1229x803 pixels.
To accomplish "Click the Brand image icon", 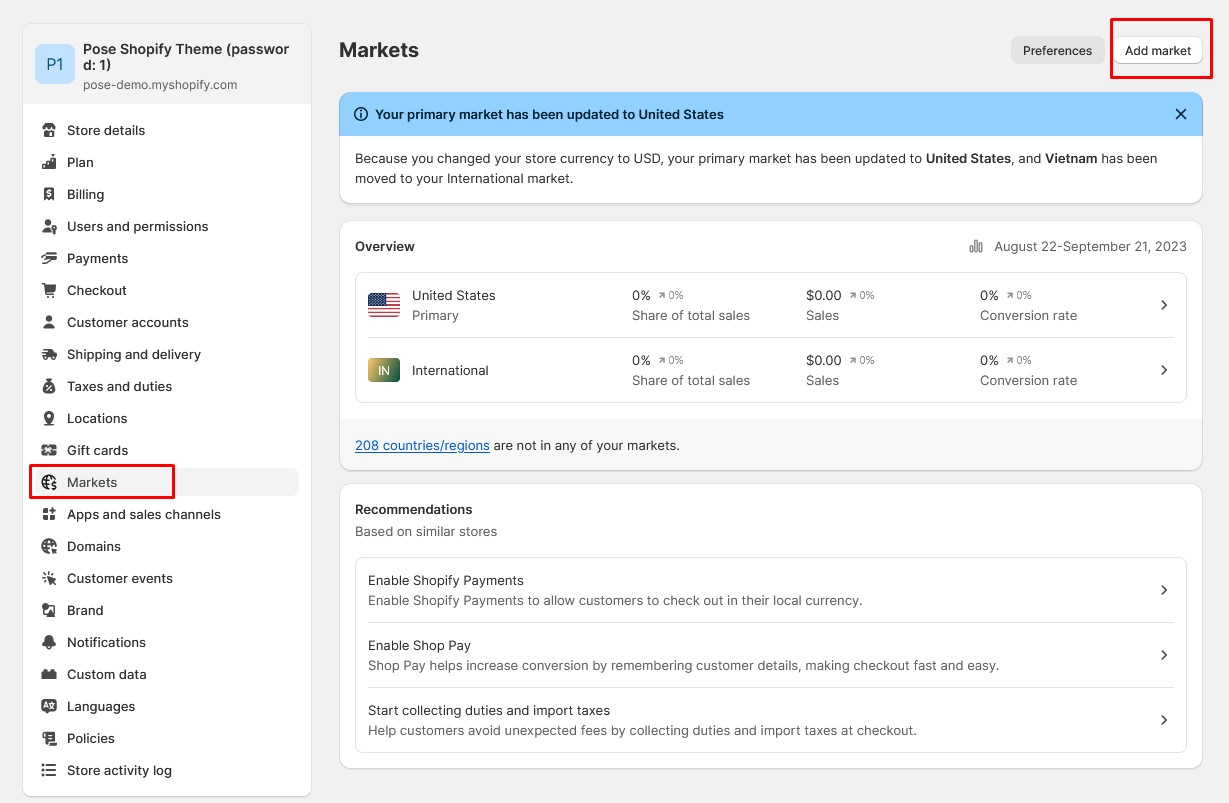I will coord(49,610).
